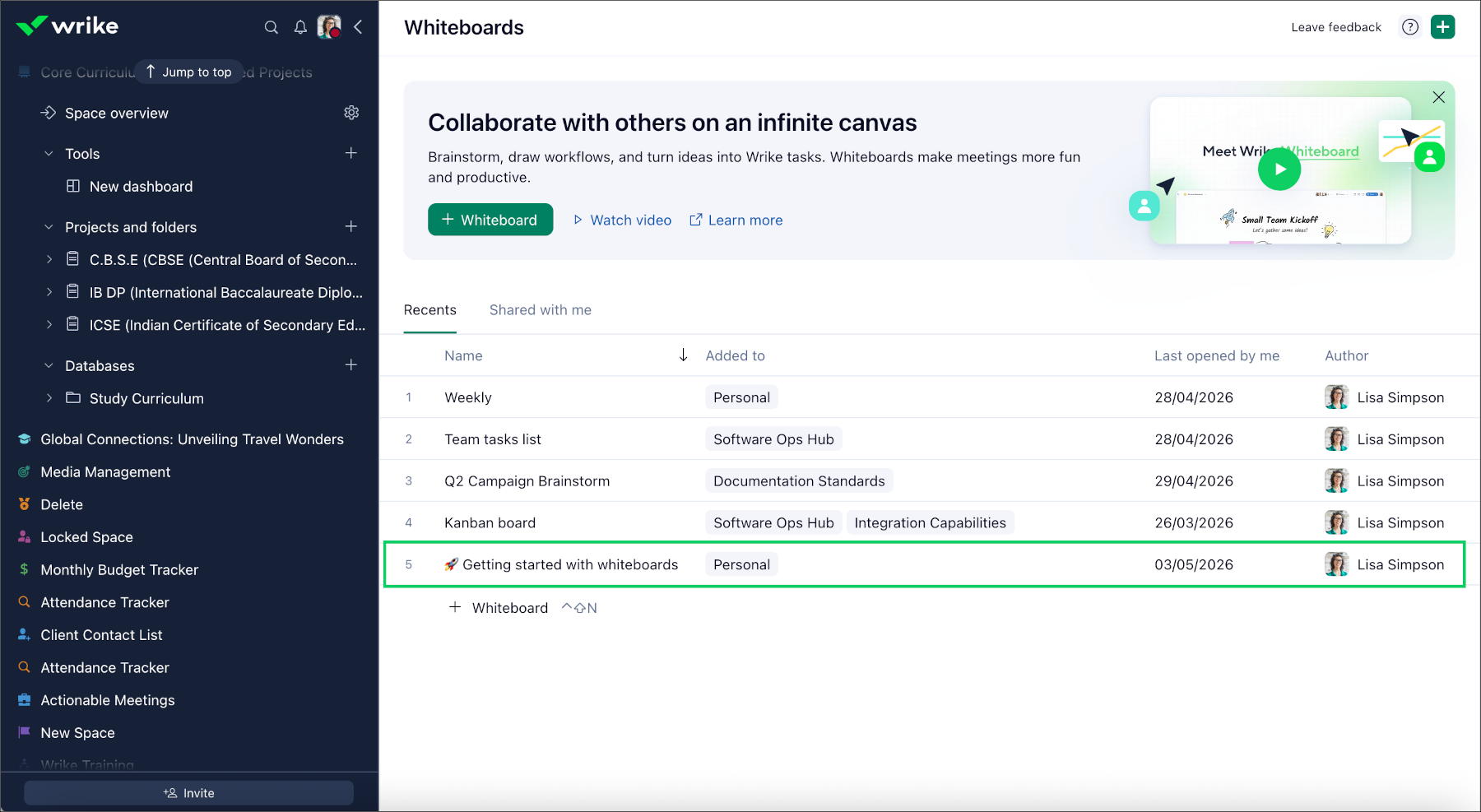Screen dimensions: 1481x812
Task: Open first Attendance Tracker above Client Contact List
Action: [x=104, y=602]
